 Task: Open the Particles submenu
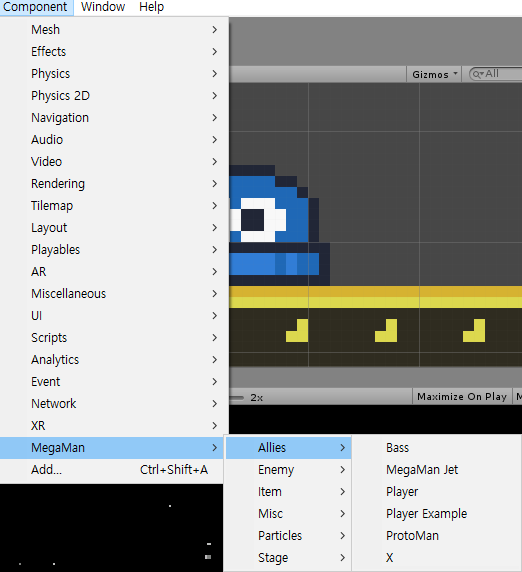(288, 536)
